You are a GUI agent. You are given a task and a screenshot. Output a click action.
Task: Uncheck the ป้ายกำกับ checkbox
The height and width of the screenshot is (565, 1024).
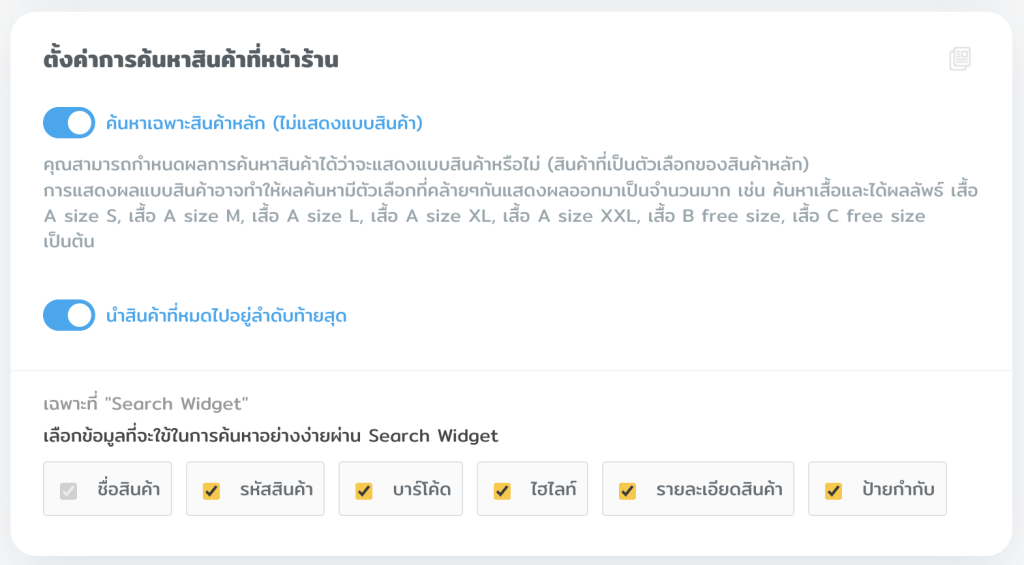833,490
